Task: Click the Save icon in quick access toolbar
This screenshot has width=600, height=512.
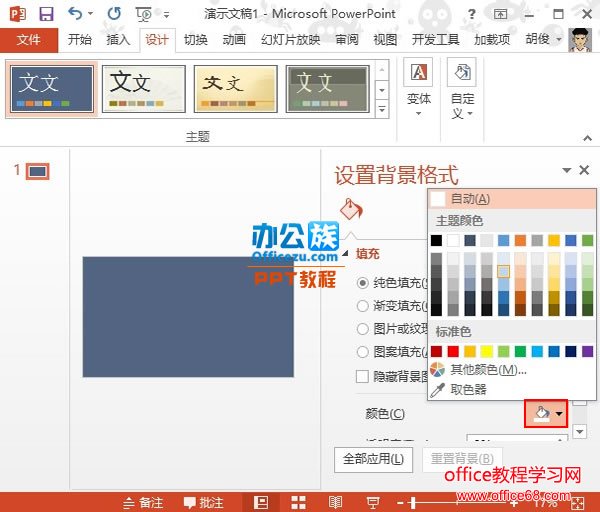Action: tap(46, 14)
